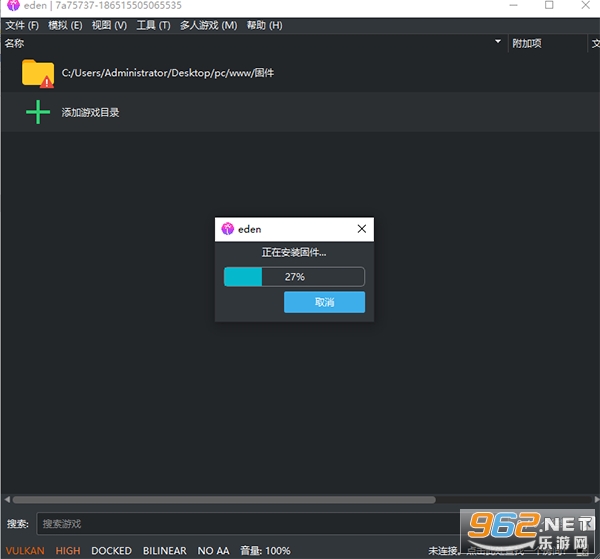Select the C:/Users/Administrator/Desktop/pc/www/固件 directory row
The height and width of the screenshot is (559, 600).
[300, 73]
